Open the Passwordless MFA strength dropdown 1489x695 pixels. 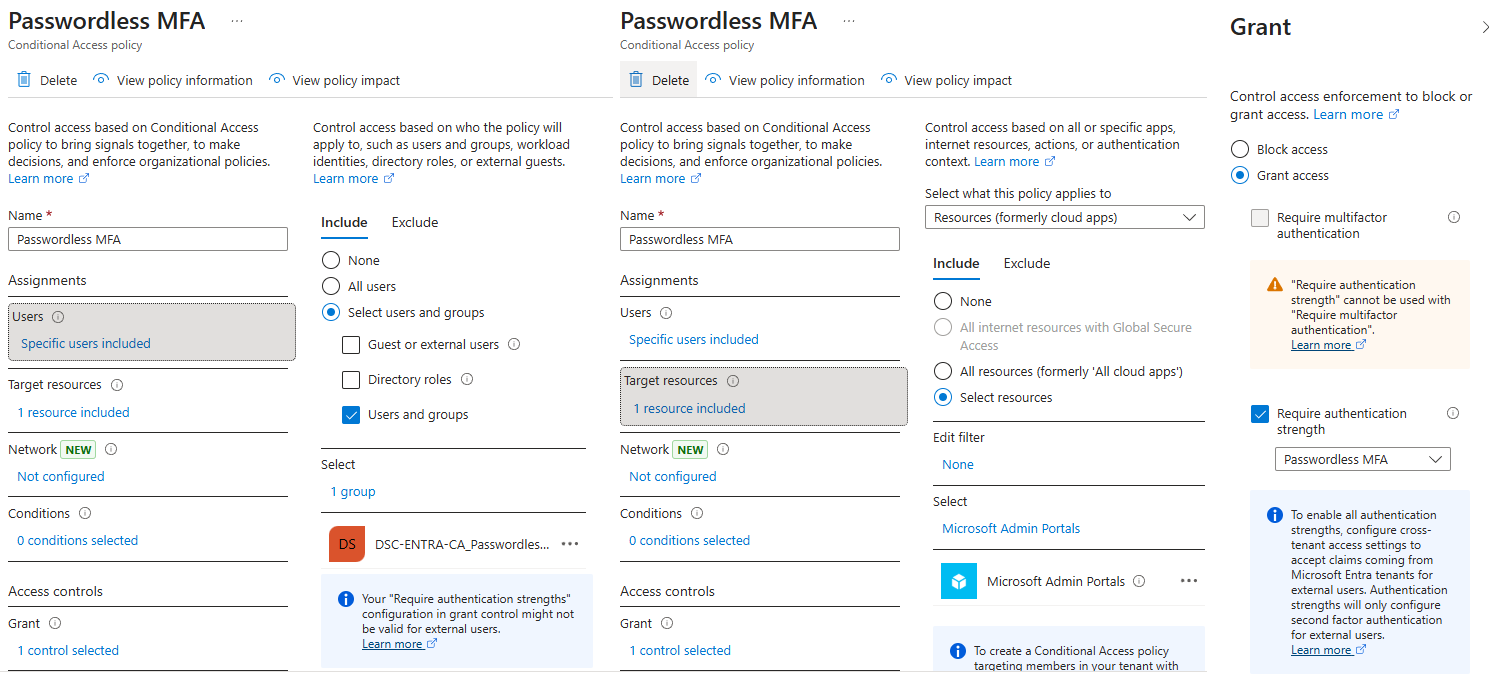coord(1362,459)
